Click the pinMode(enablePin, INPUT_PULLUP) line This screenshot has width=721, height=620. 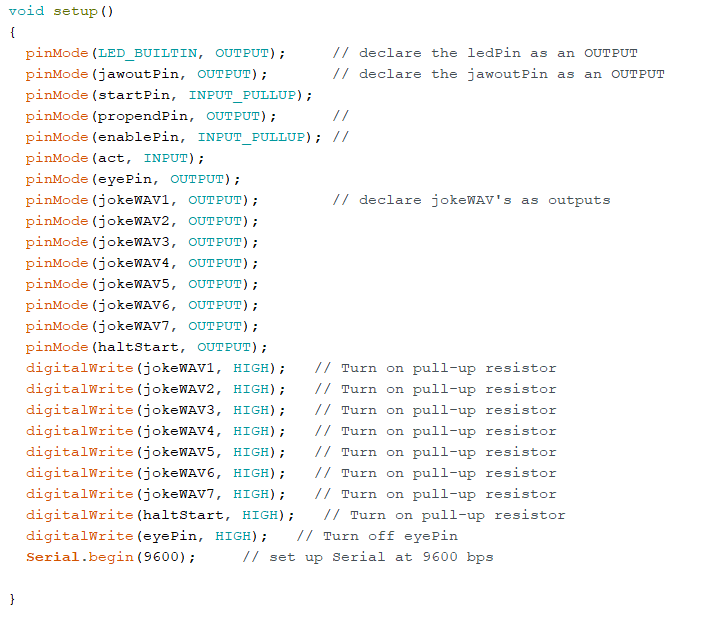173,138
